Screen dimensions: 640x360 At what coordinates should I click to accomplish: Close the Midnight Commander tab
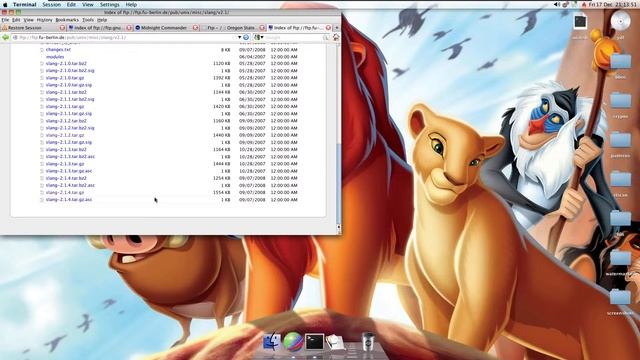196,28
